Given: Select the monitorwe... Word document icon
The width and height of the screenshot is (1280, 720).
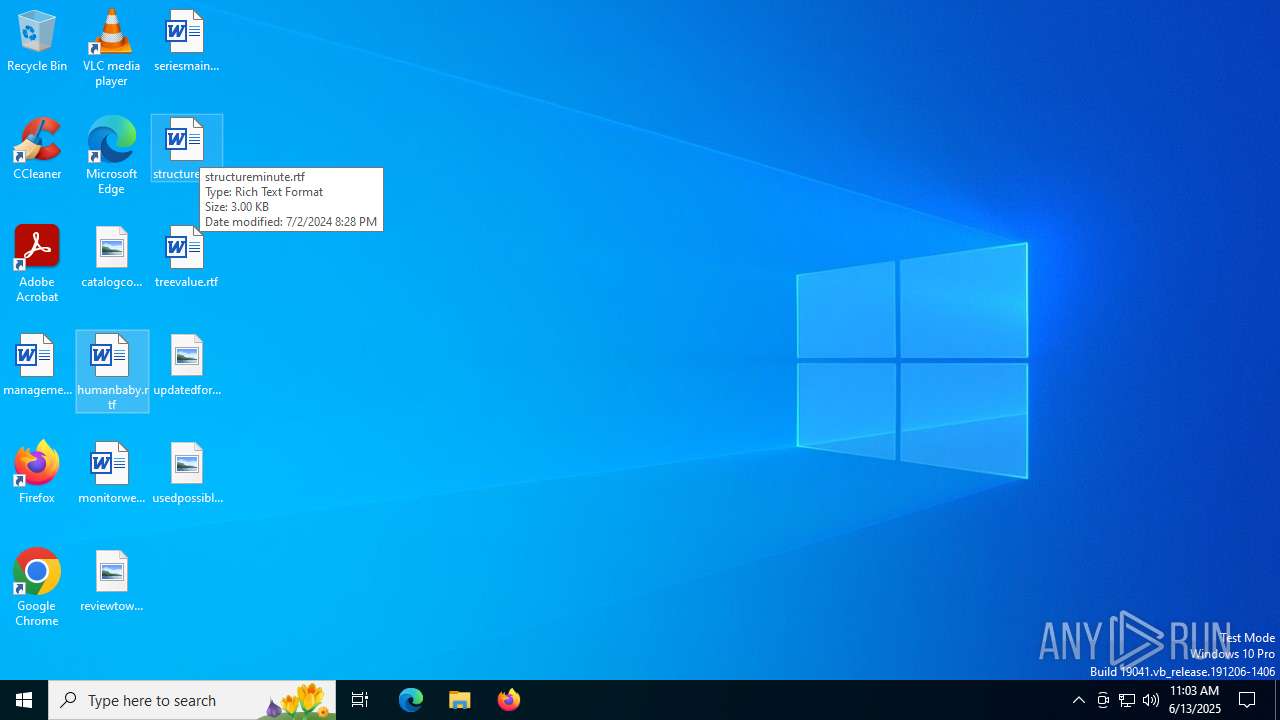Looking at the screenshot, I should (x=111, y=473).
